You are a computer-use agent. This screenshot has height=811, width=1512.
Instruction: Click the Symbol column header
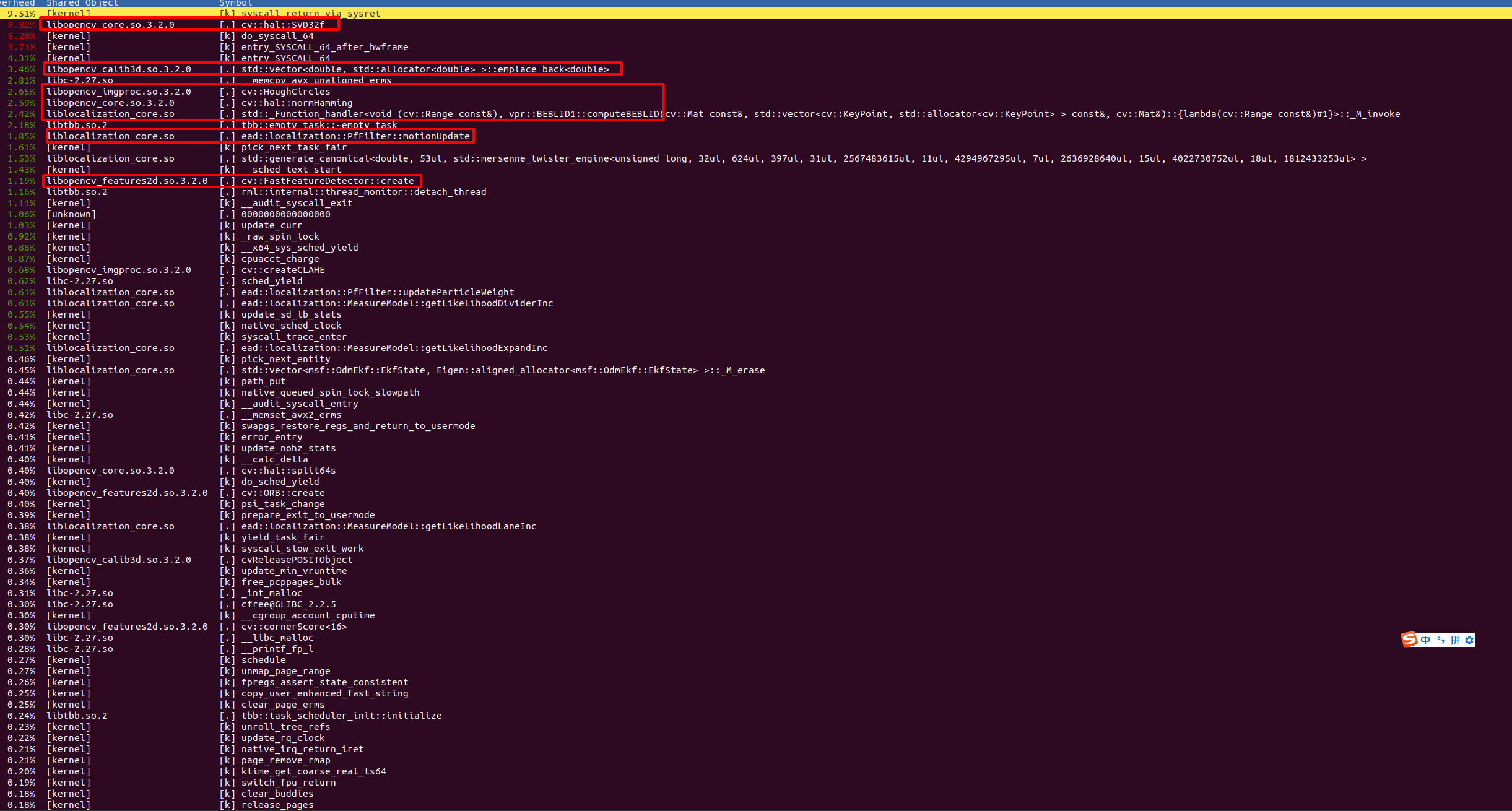tap(234, 3)
